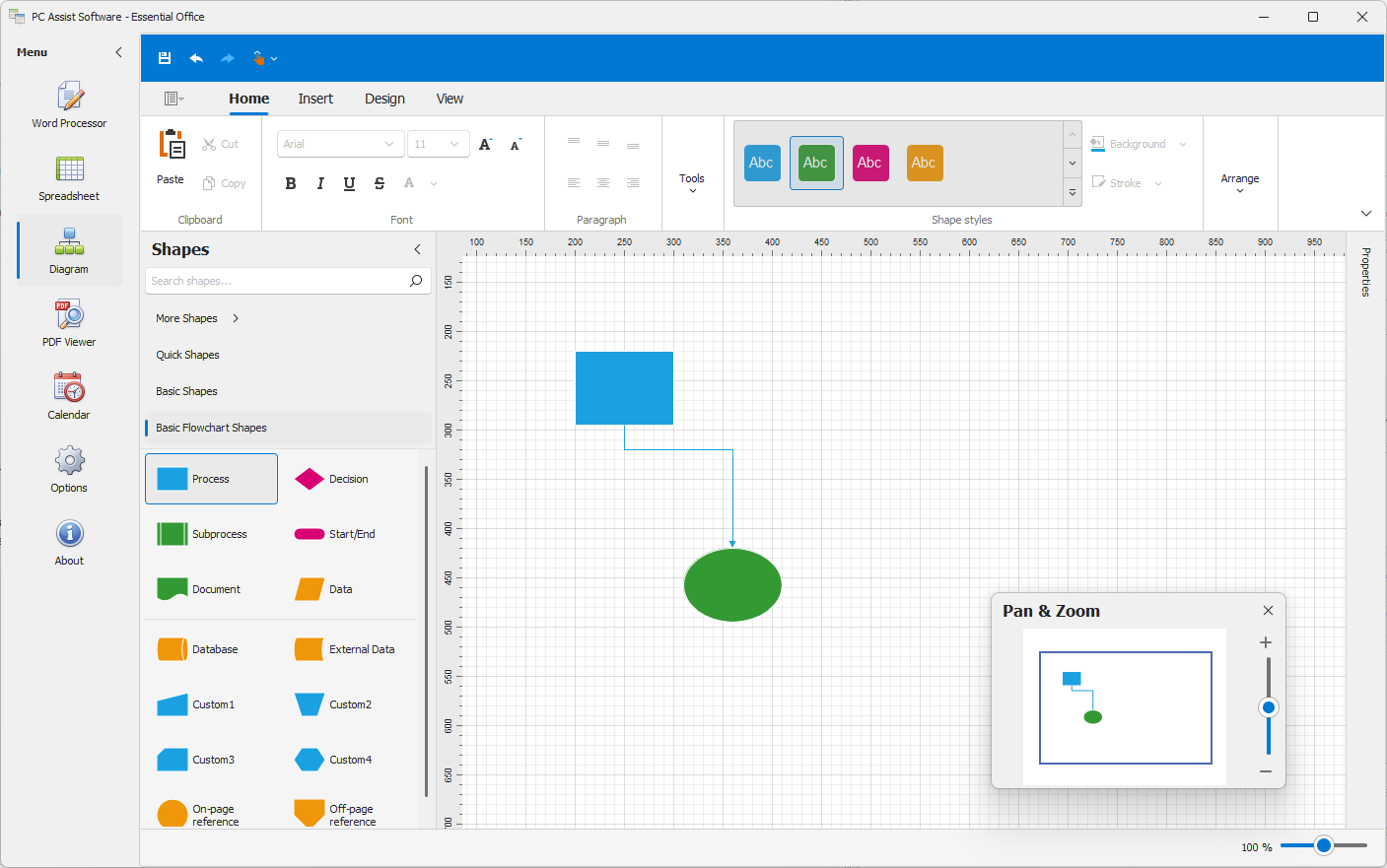This screenshot has width=1387, height=868.
Task: Click the Save icon in quick access toolbar
Action: (165, 58)
